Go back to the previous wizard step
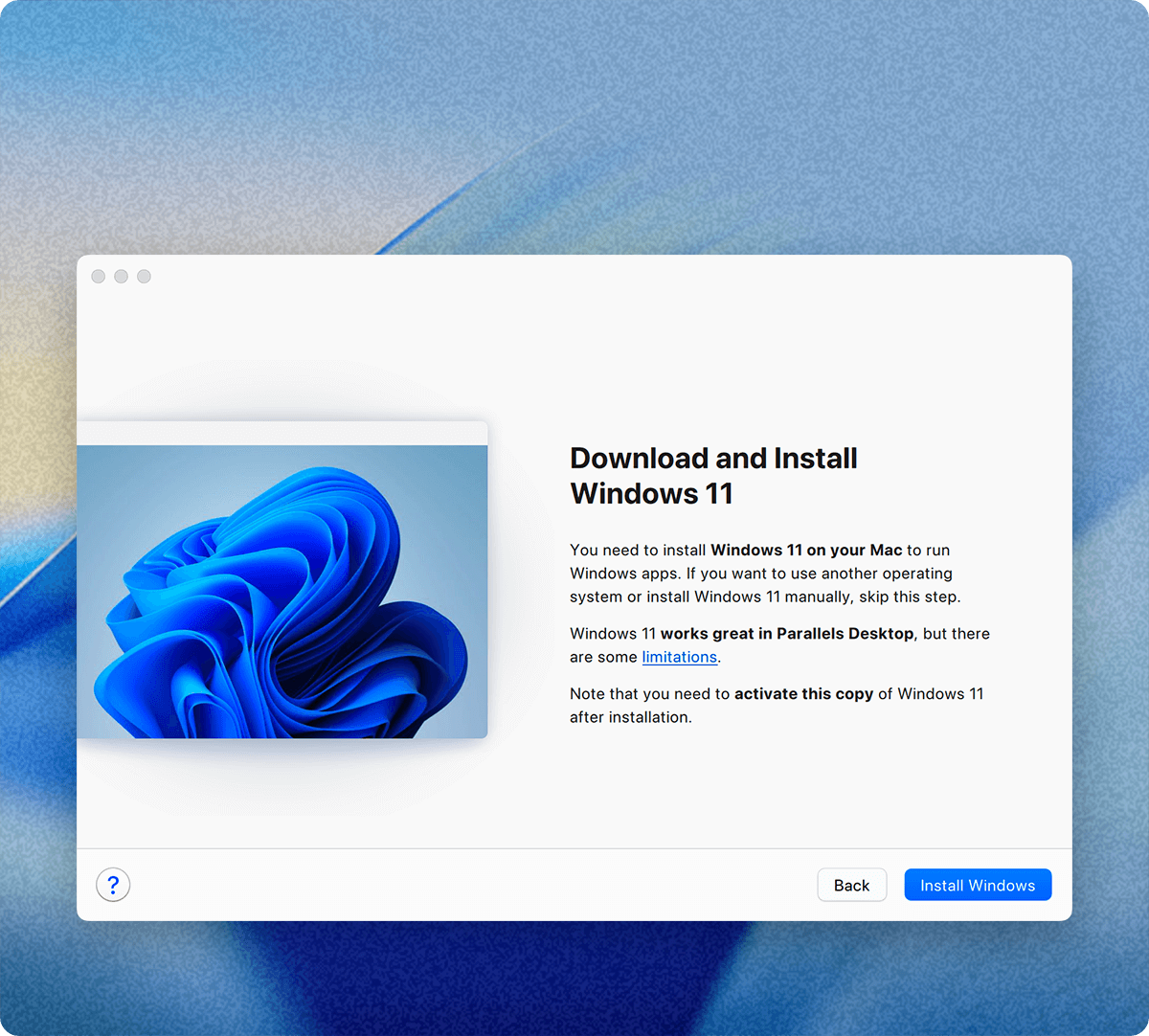1149x1036 pixels. point(851,885)
